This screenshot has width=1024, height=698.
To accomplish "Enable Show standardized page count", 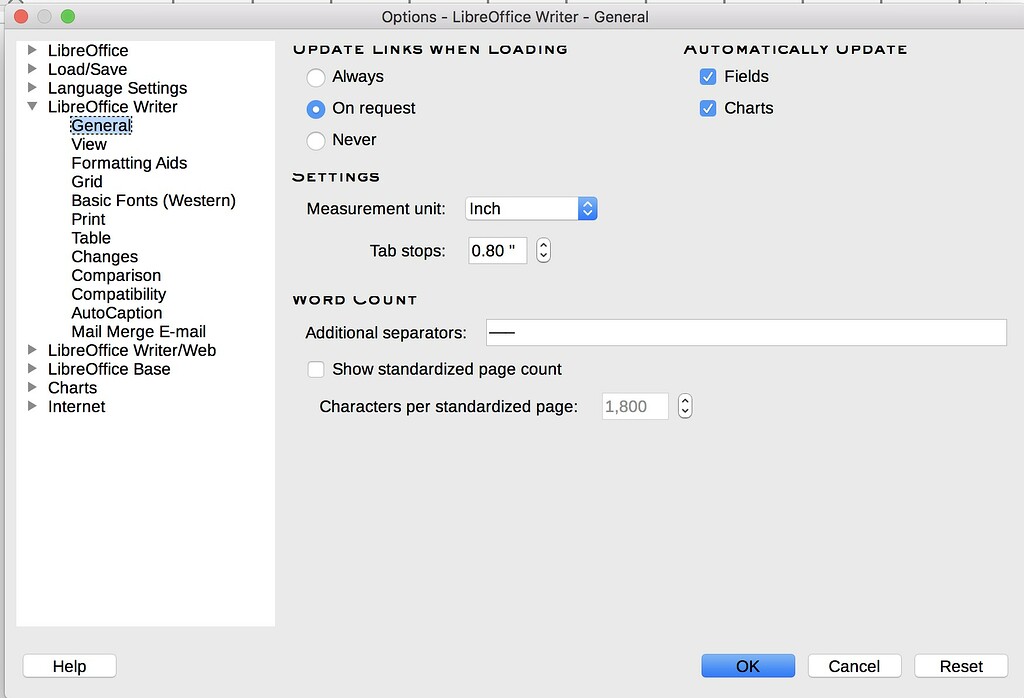I will coord(316,370).
